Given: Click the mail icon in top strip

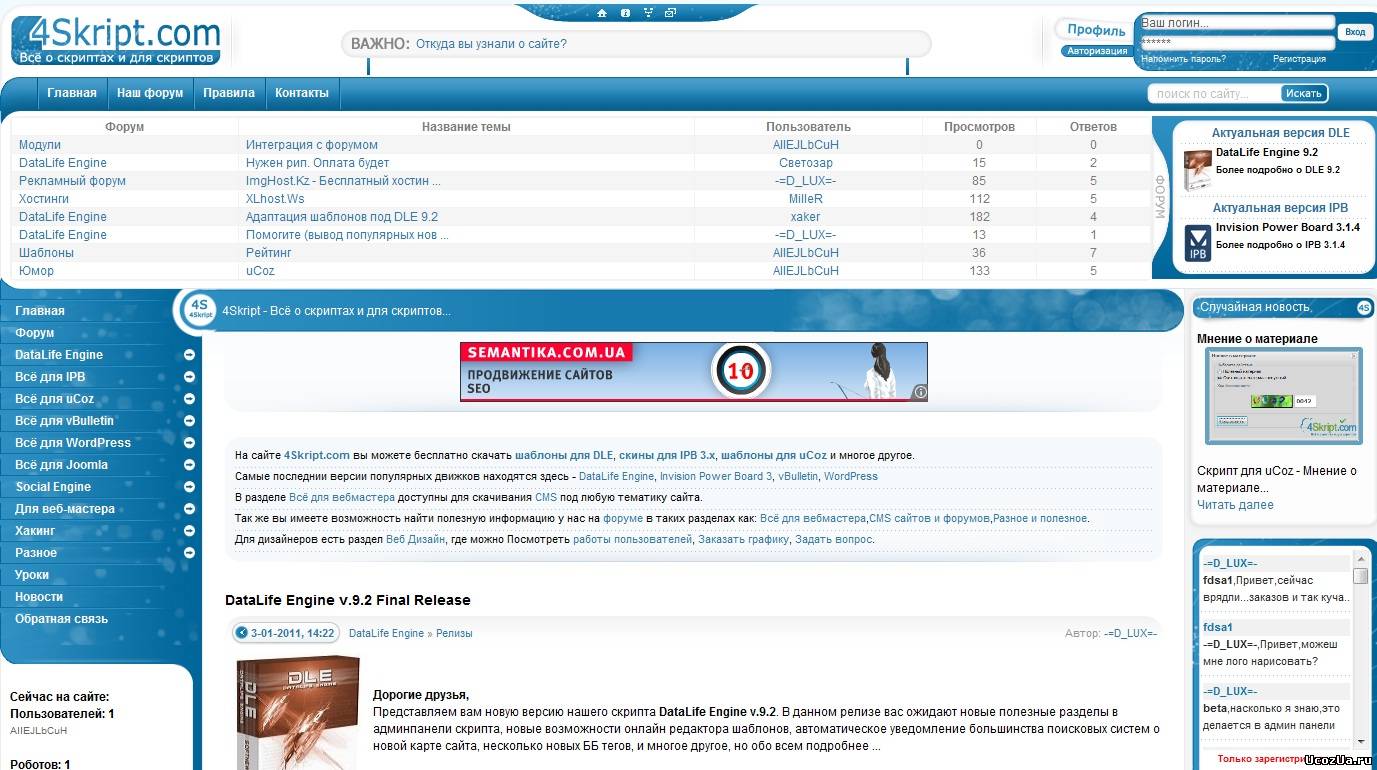Looking at the screenshot, I should click(670, 13).
